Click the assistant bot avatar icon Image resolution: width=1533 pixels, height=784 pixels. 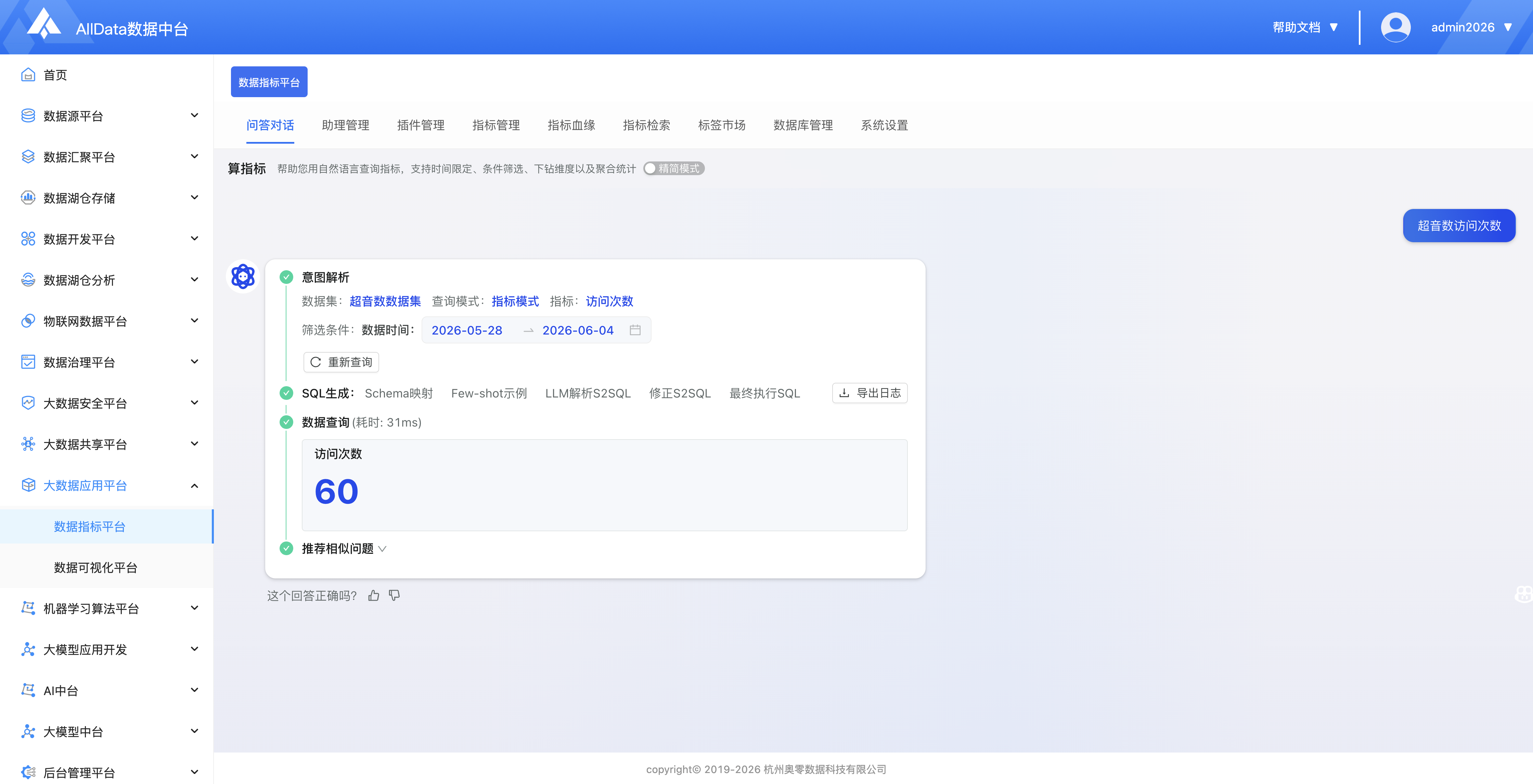tap(243, 277)
